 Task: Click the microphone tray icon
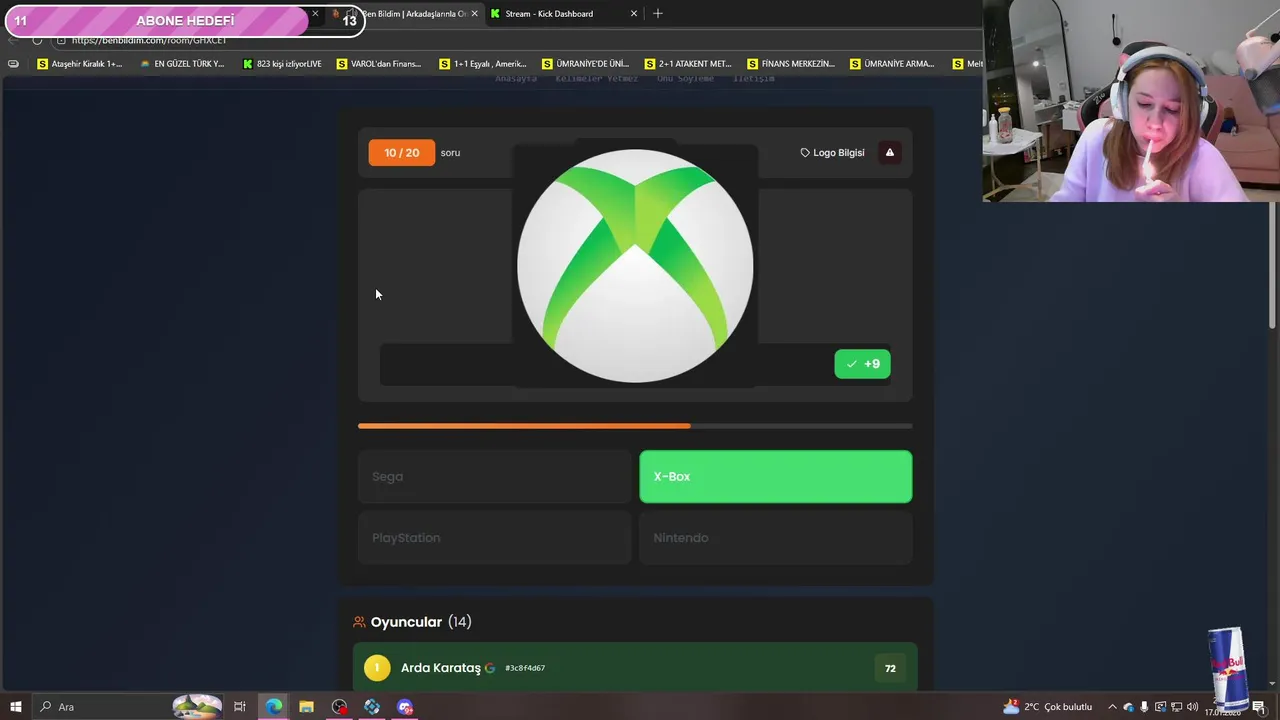(x=1144, y=707)
